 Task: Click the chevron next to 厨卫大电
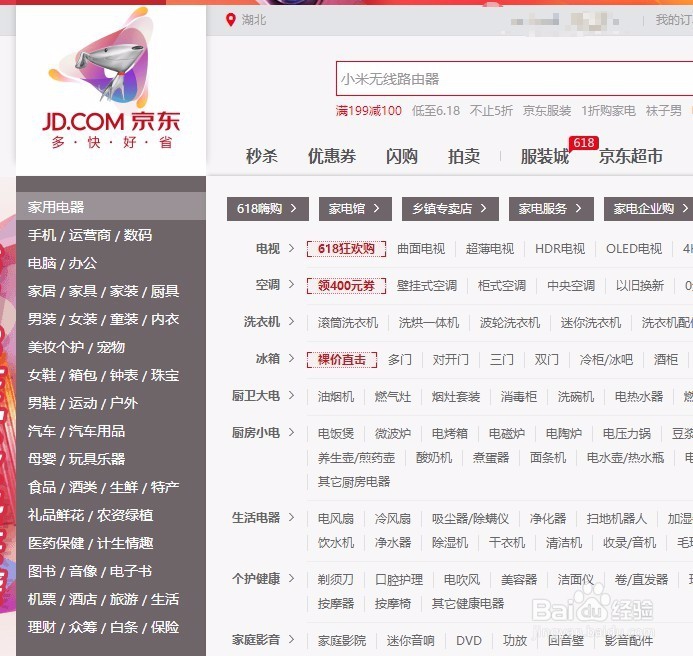[291, 396]
